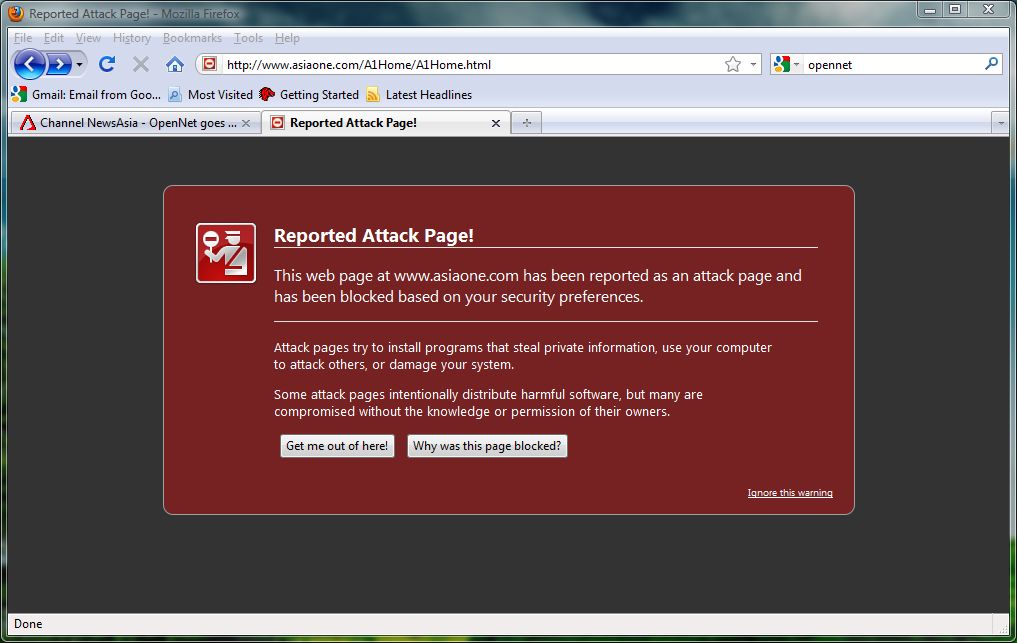Click the Stop loading X icon
Viewport: 1017px width, 643px height.
click(x=141, y=64)
